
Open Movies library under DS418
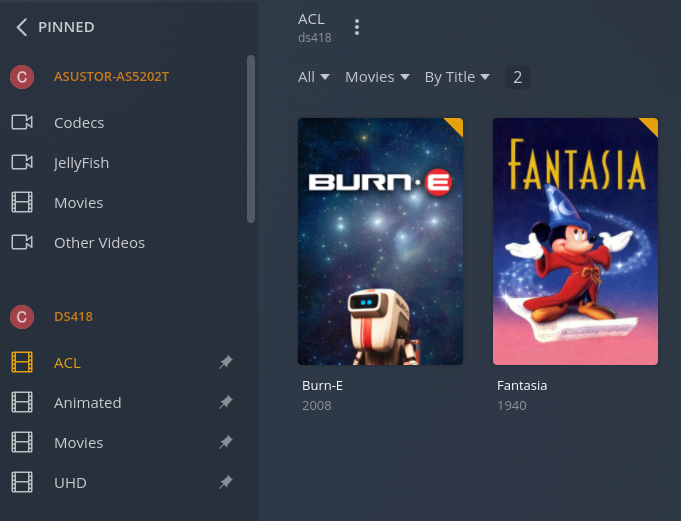[x=79, y=443]
